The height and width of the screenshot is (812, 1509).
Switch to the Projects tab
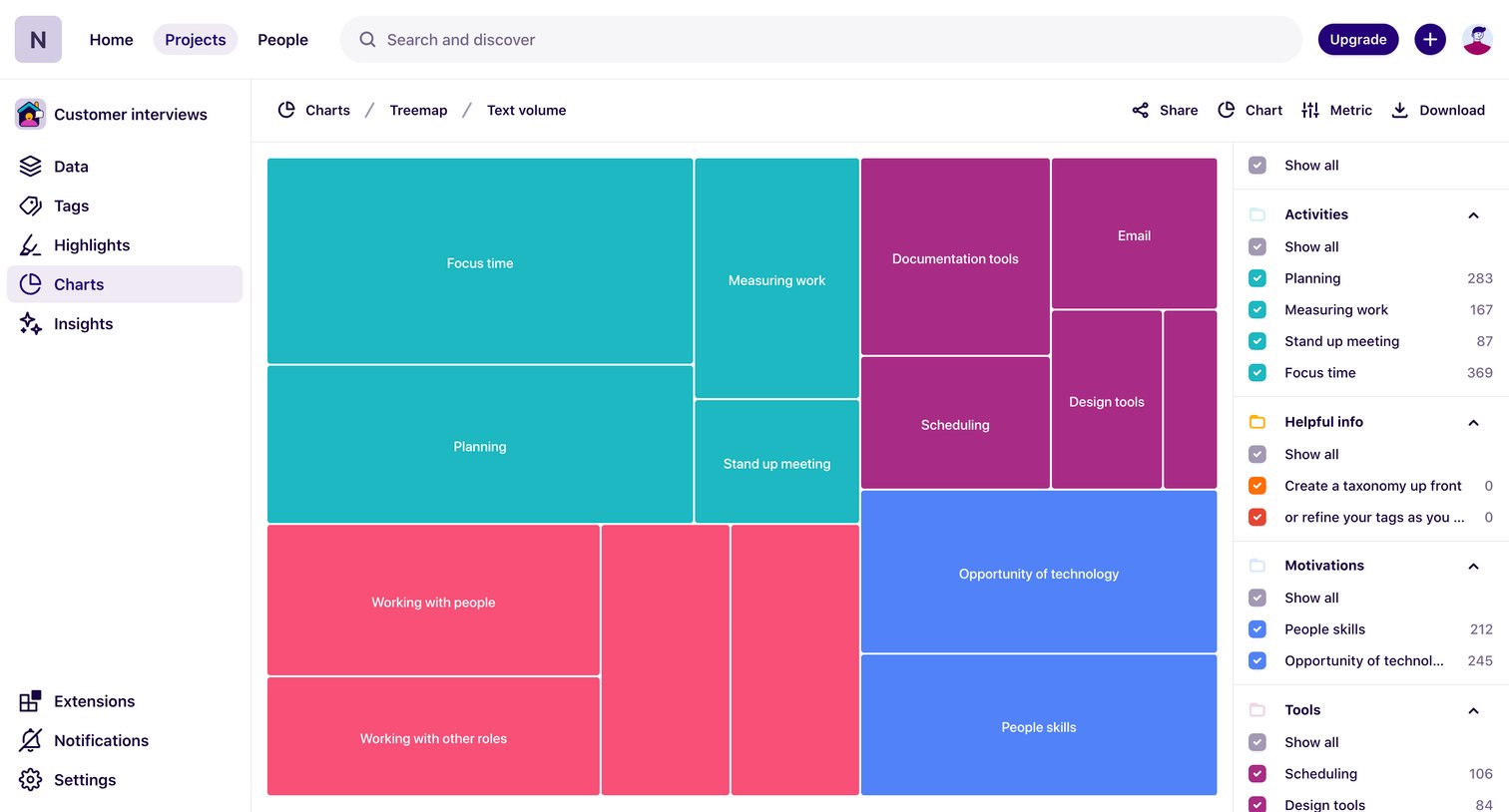[x=196, y=40]
